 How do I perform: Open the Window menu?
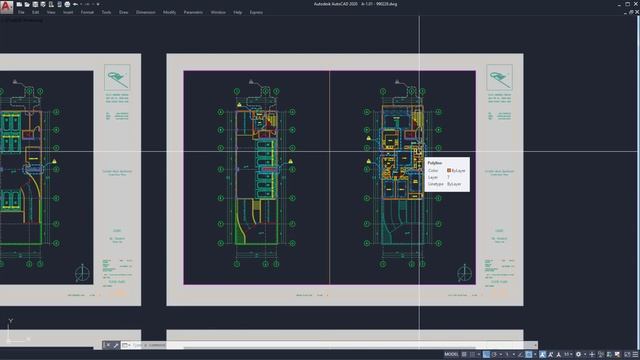[218, 12]
